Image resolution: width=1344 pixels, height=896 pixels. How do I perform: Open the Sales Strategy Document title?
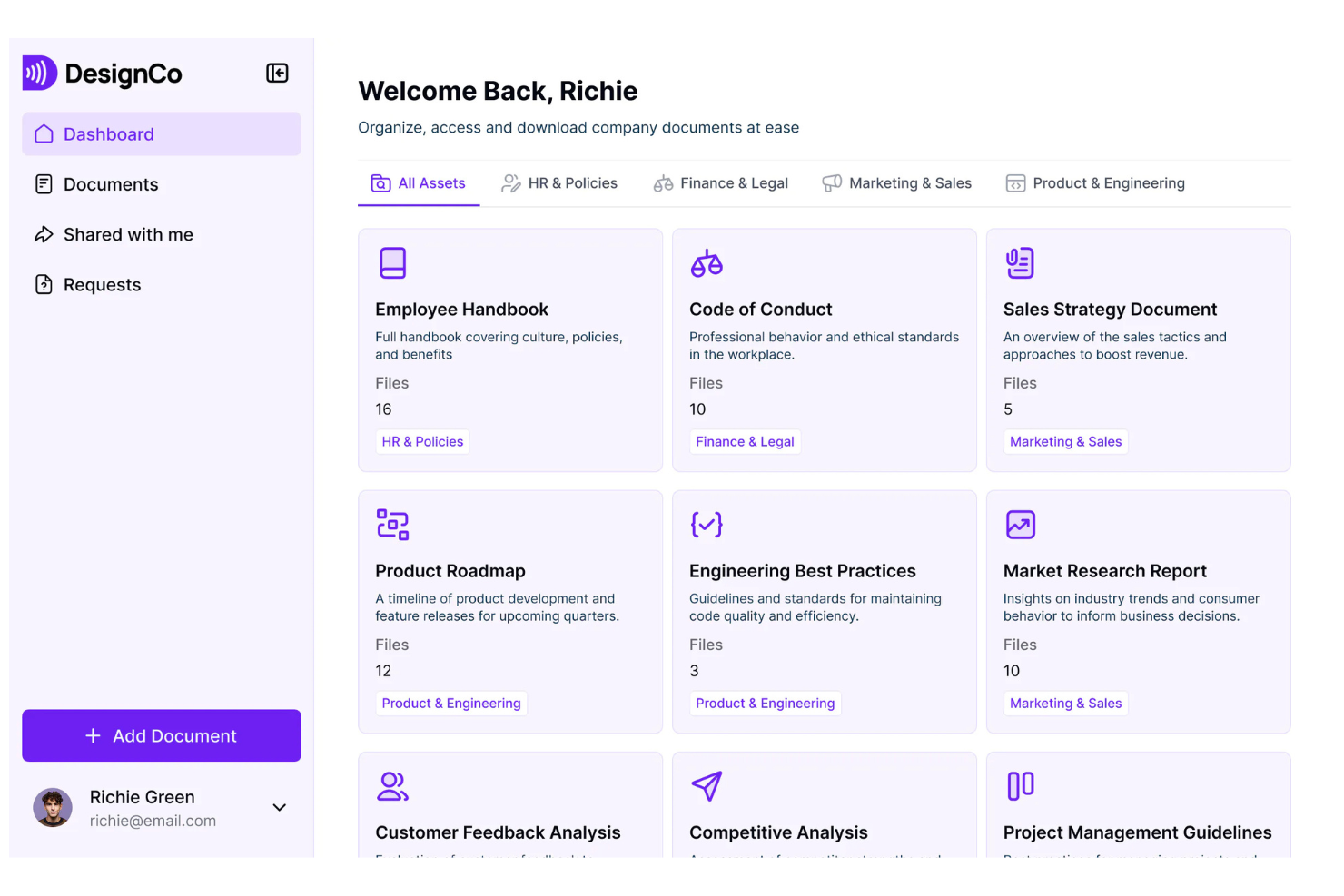click(x=1110, y=310)
